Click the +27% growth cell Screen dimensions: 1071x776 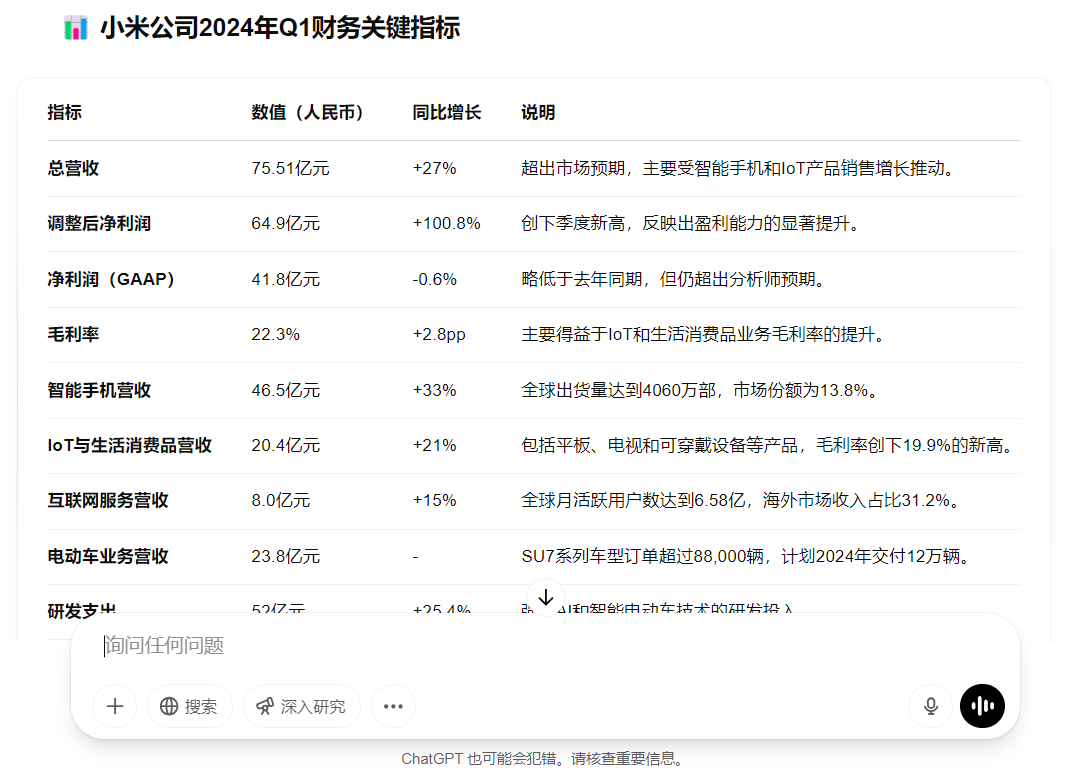[434, 169]
